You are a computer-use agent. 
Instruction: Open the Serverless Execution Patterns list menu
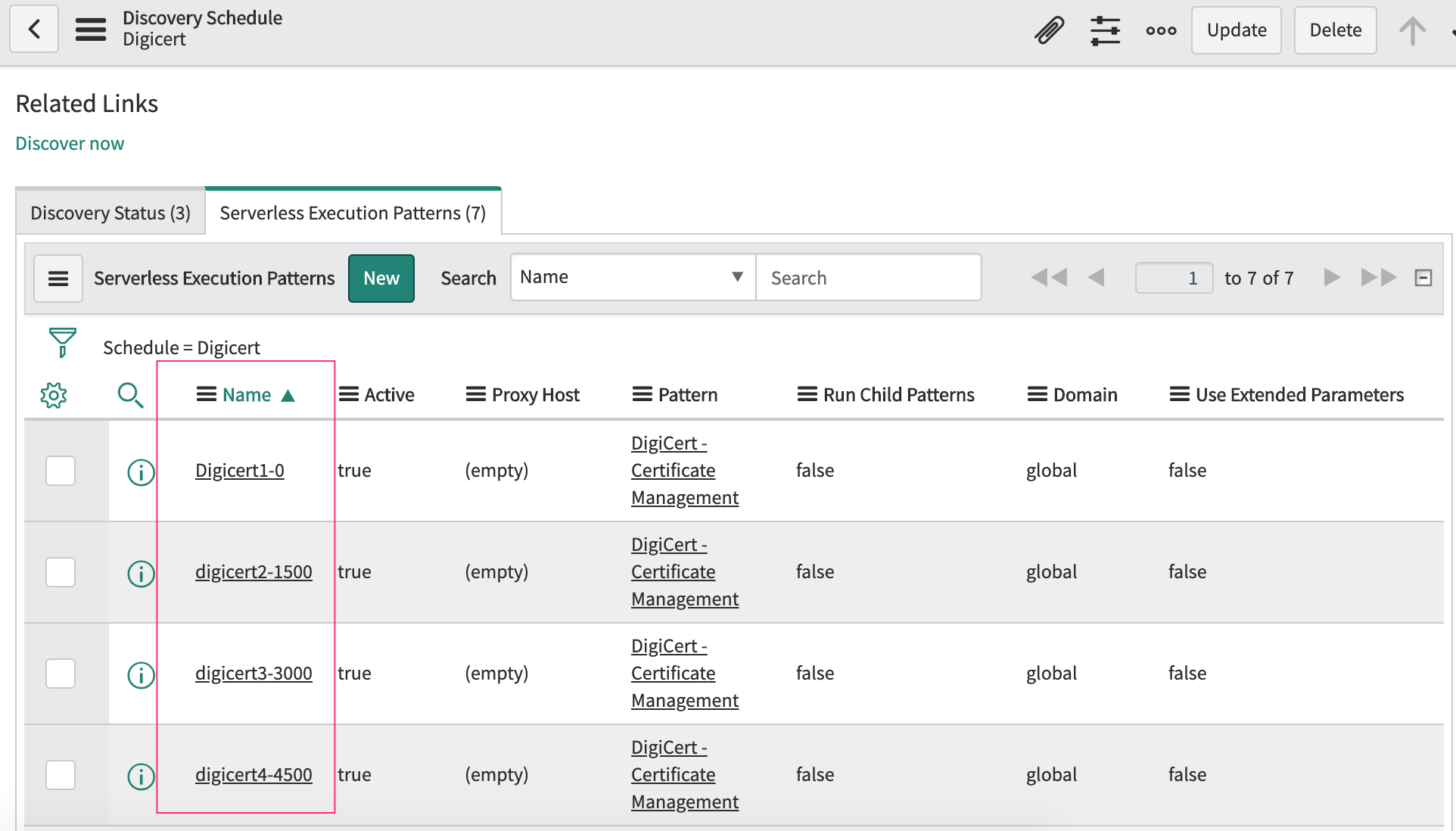point(58,279)
